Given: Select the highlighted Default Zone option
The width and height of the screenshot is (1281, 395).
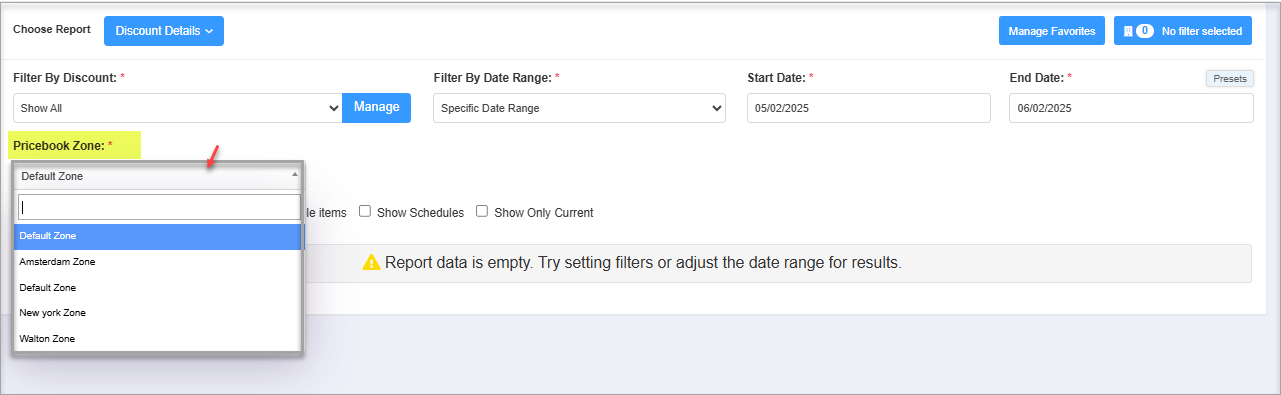Looking at the screenshot, I should pos(159,236).
